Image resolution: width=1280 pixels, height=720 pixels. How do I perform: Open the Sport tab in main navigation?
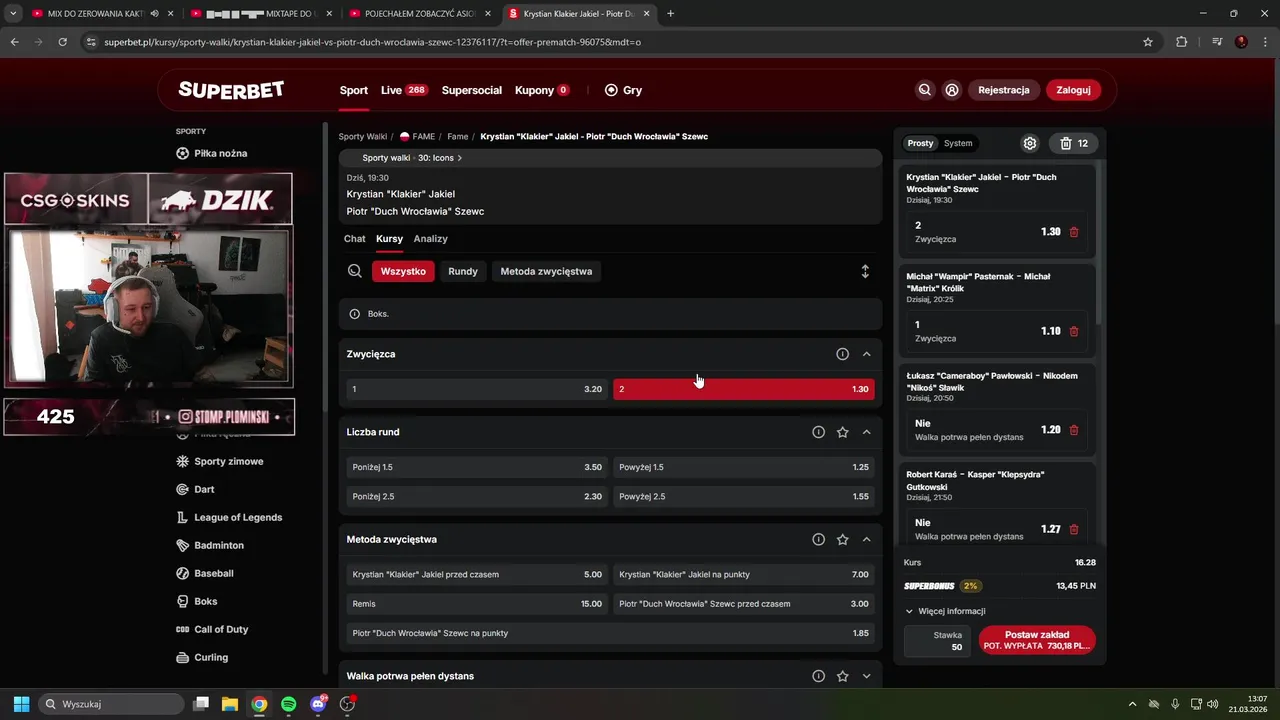point(354,90)
